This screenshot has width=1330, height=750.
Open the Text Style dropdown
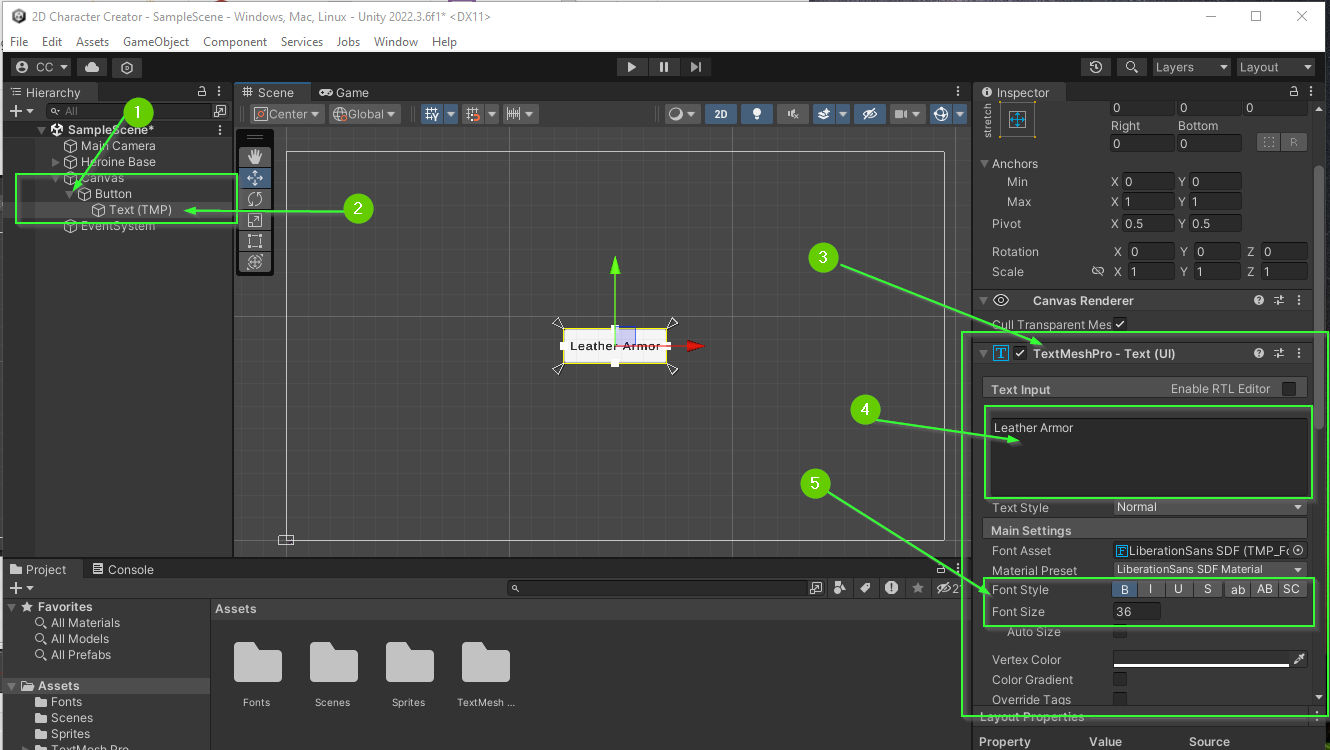(x=1209, y=507)
